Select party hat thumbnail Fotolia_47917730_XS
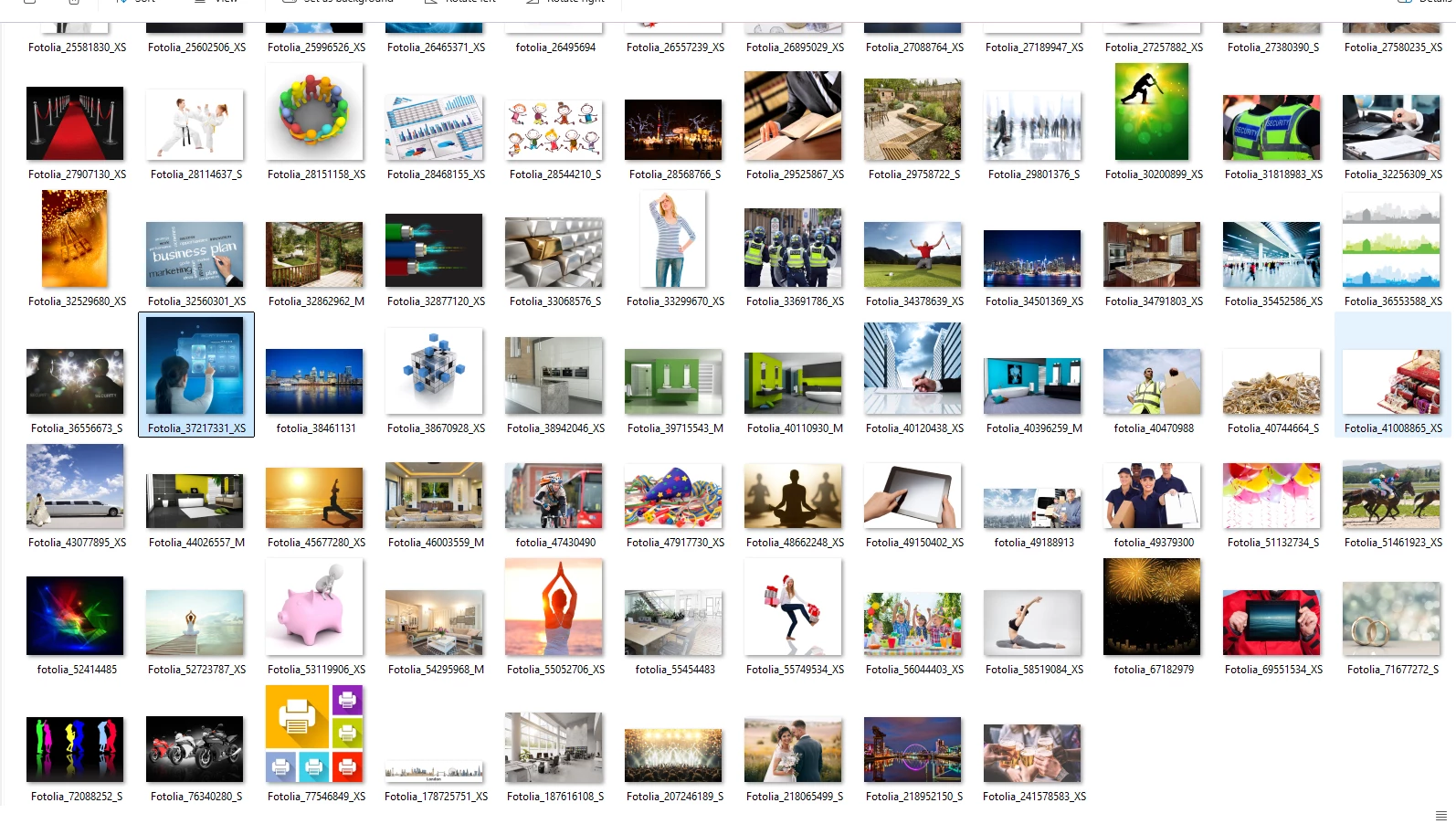Image resolution: width=1456 pixels, height=824 pixels. pos(673,496)
